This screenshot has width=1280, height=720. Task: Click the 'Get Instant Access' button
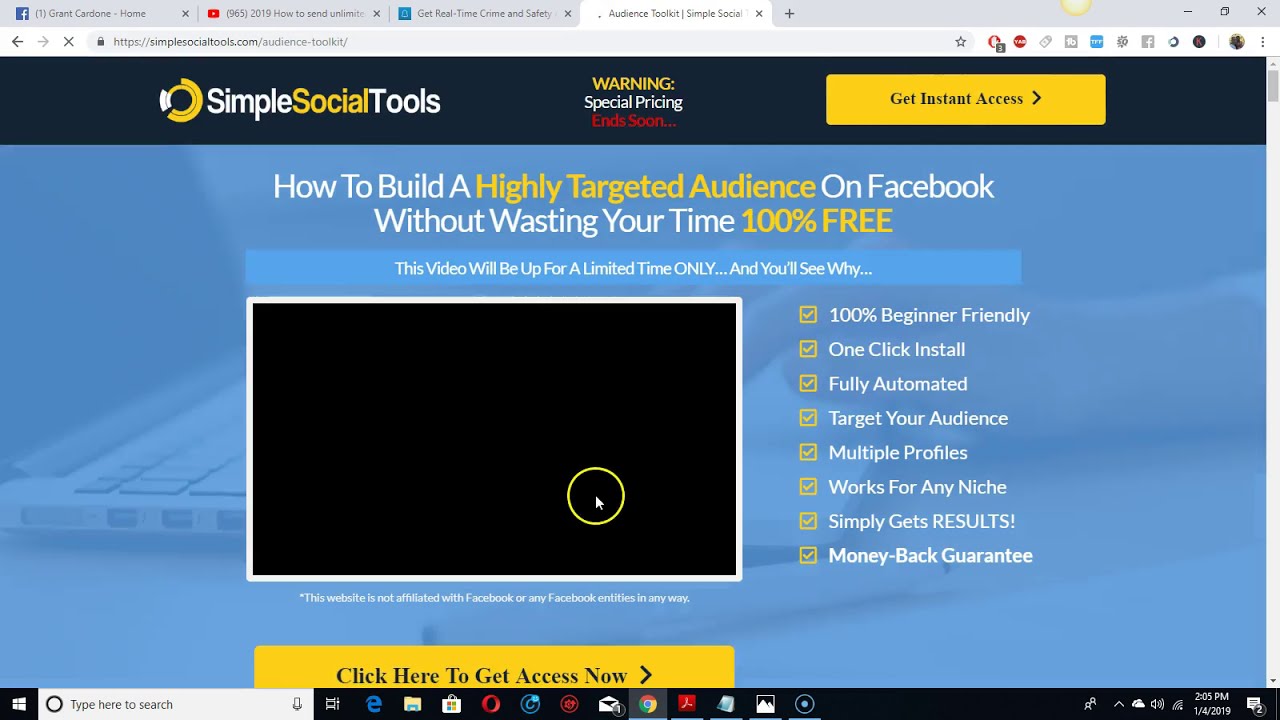(965, 99)
